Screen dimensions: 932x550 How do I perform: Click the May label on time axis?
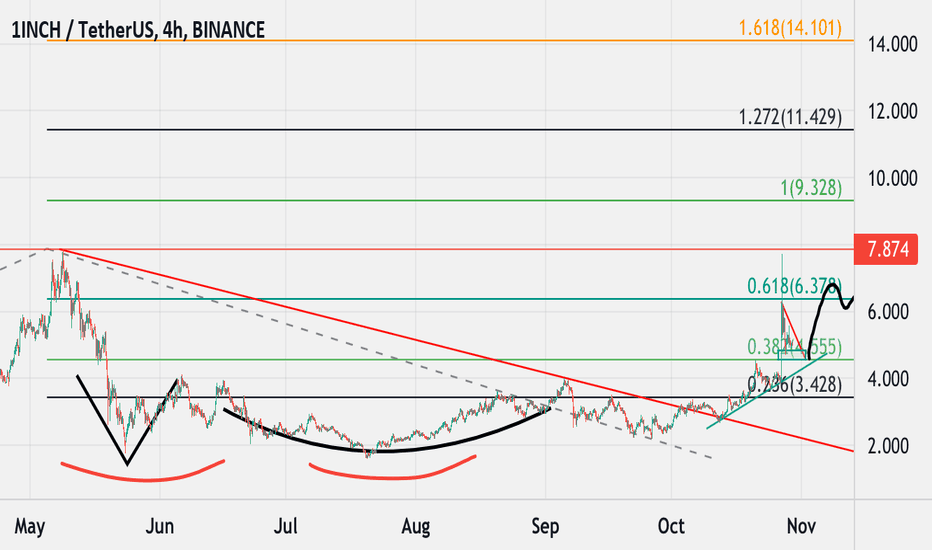pyautogui.click(x=29, y=527)
